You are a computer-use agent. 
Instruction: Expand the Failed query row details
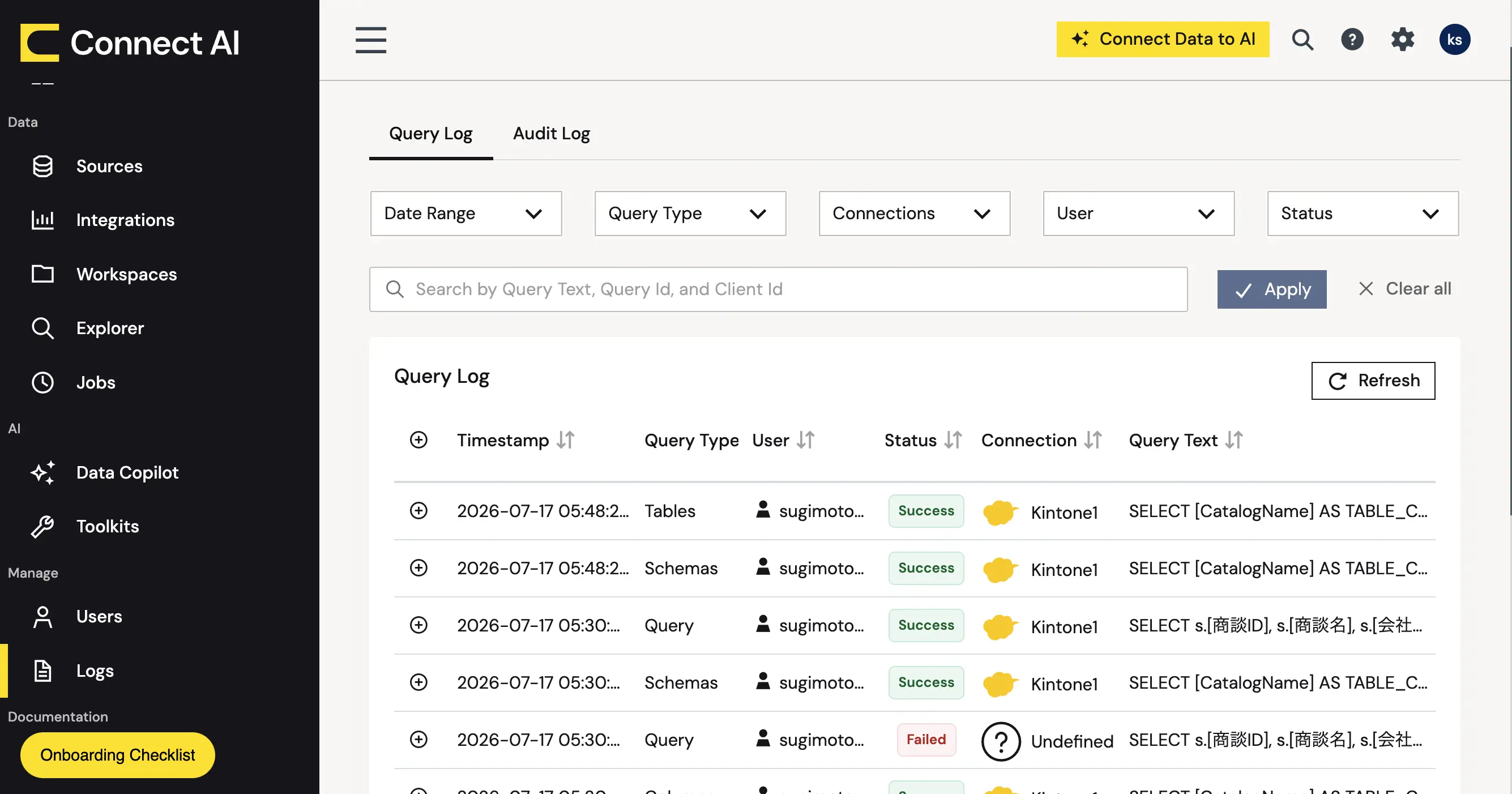tap(418, 740)
